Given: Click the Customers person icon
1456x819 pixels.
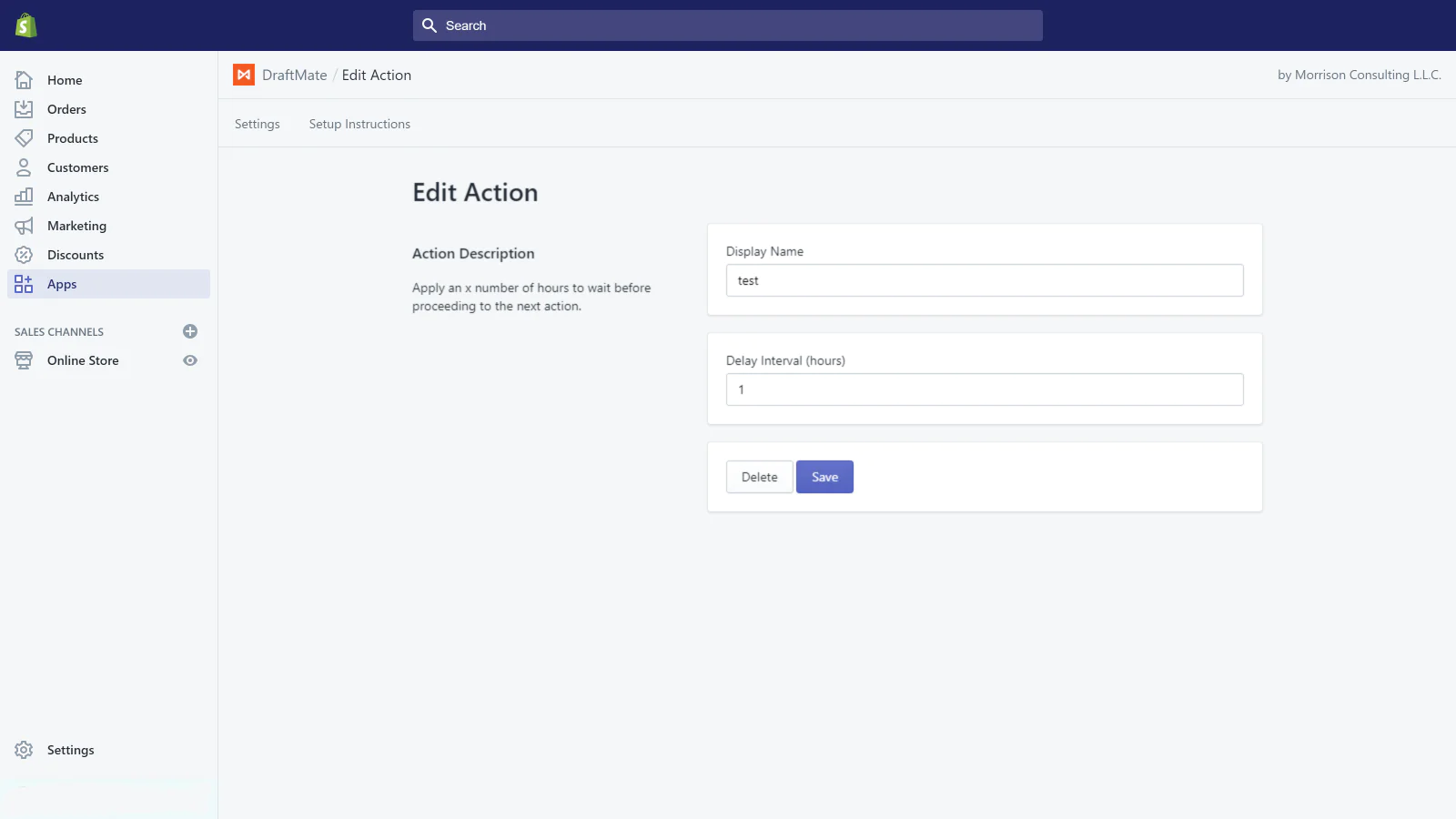Looking at the screenshot, I should tap(24, 167).
